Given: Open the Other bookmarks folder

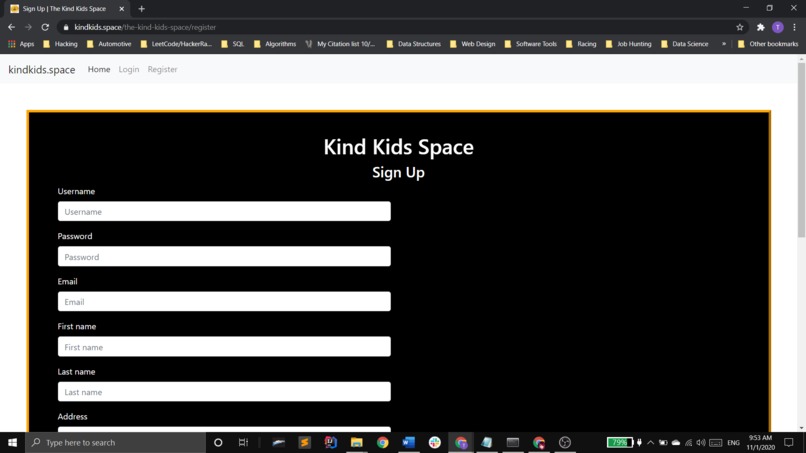Looking at the screenshot, I should coord(768,44).
